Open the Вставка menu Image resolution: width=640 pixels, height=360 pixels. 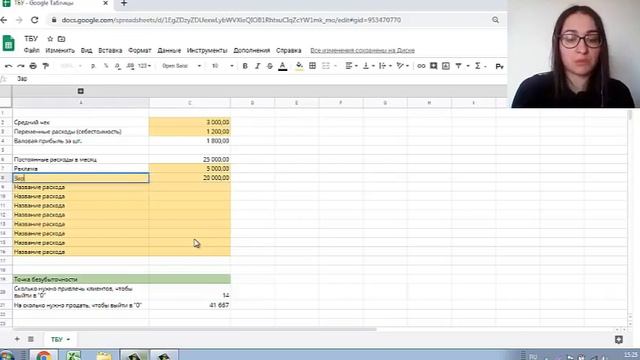(x=110, y=51)
